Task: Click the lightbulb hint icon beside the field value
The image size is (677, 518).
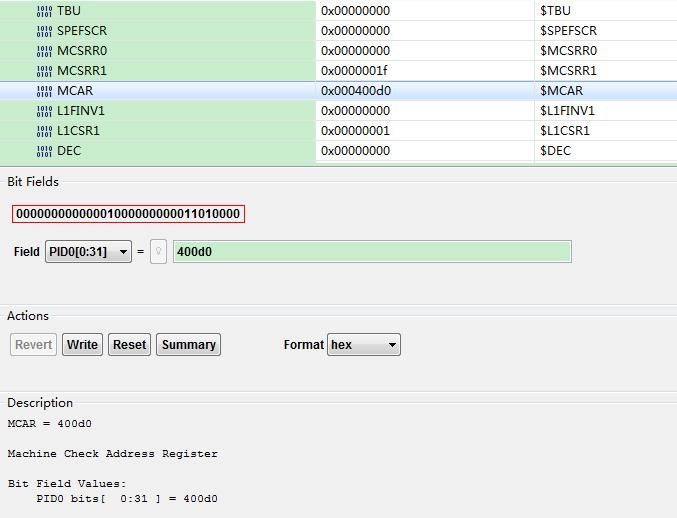Action: pos(158,252)
